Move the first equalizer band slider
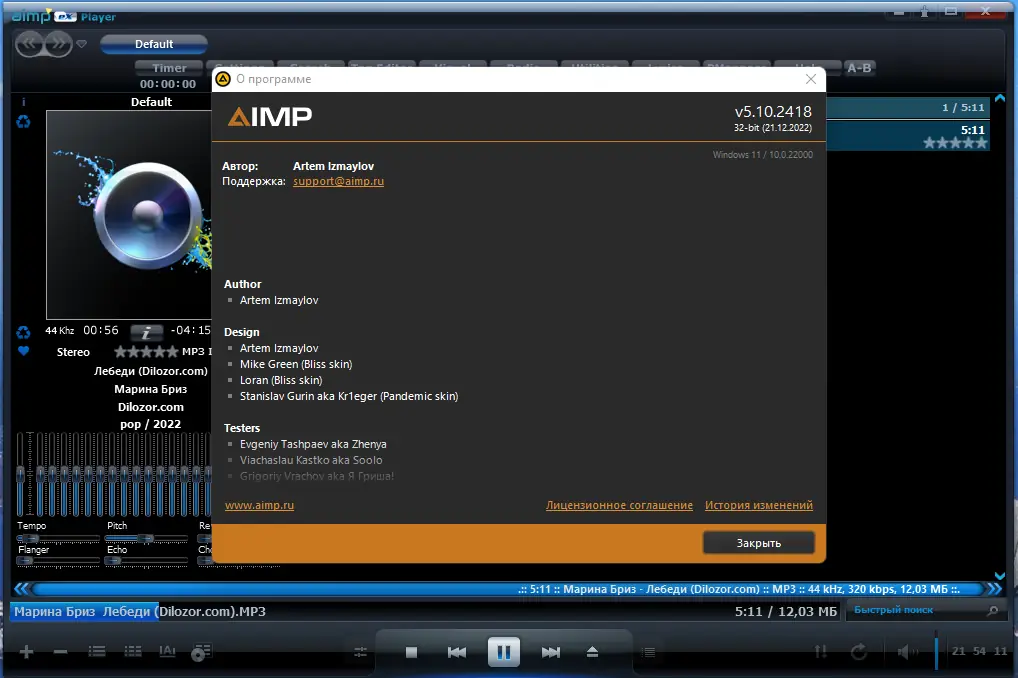 click(21, 475)
